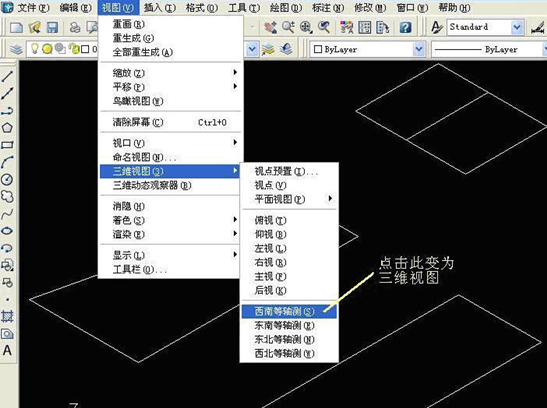The image size is (547, 408).
Task: Toggle the layer light bulb on/off
Action: click(x=35, y=49)
